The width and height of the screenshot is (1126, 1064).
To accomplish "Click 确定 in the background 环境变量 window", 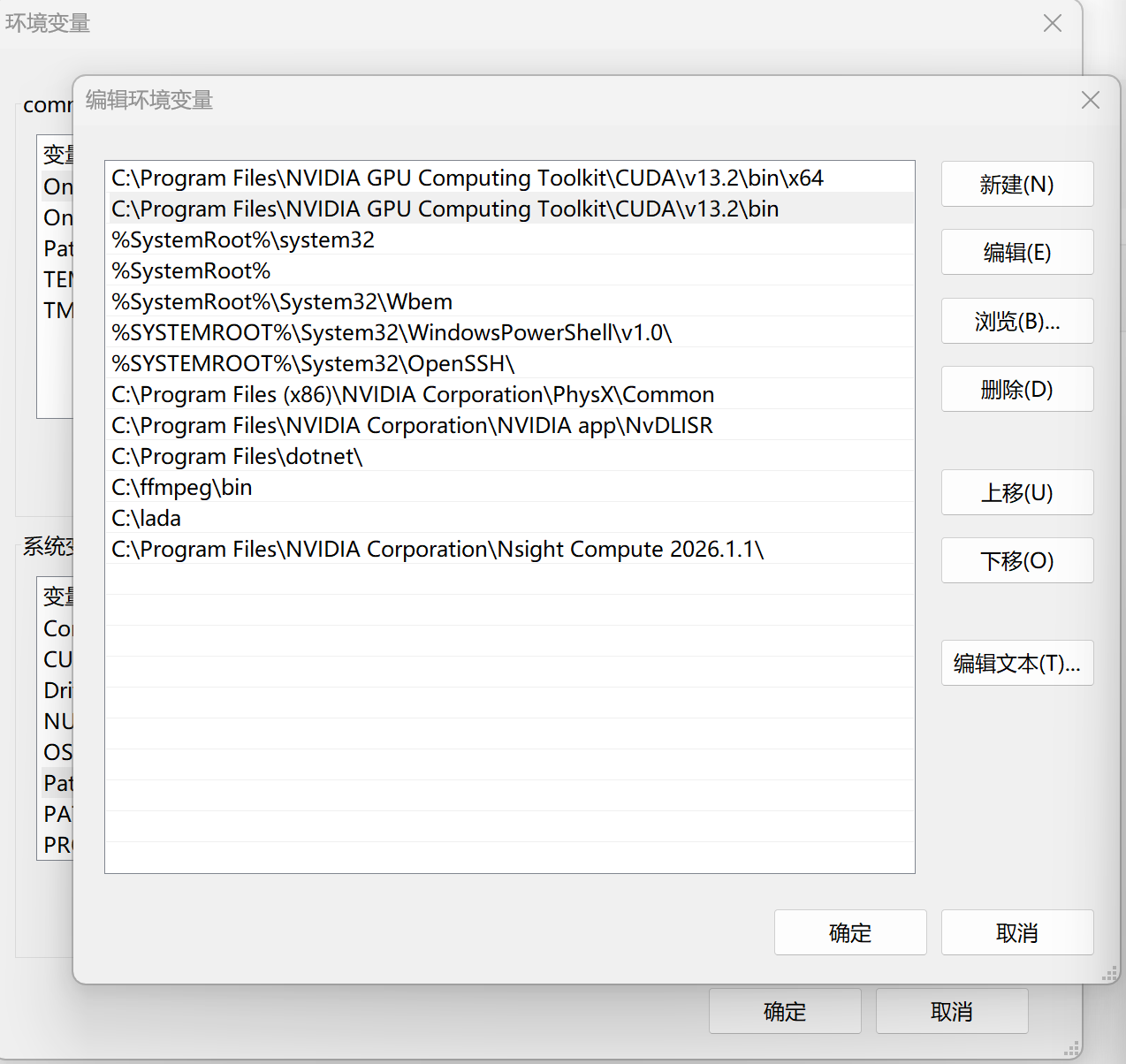I will click(785, 1011).
